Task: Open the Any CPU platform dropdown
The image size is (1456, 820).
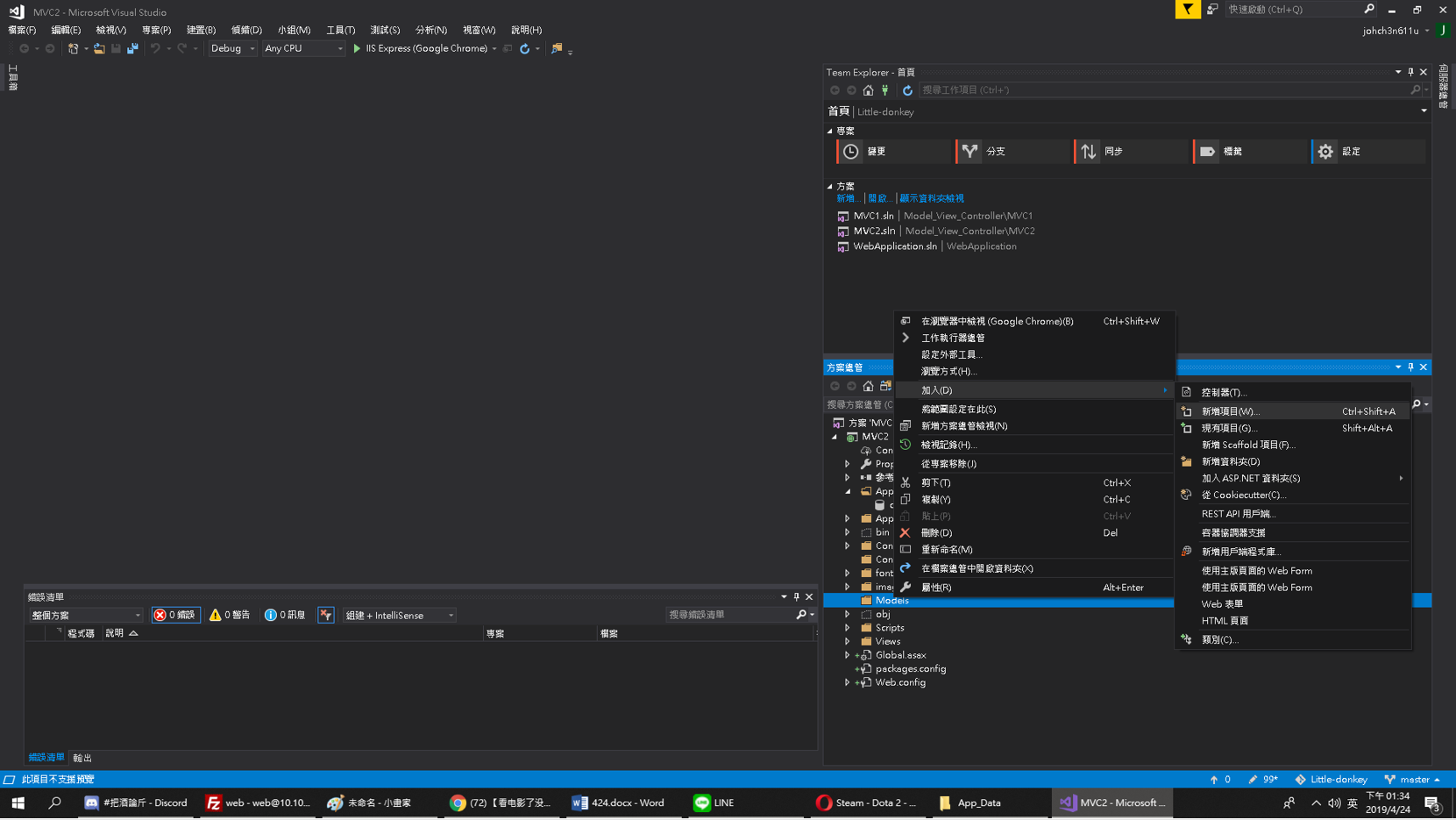Action: 303,49
